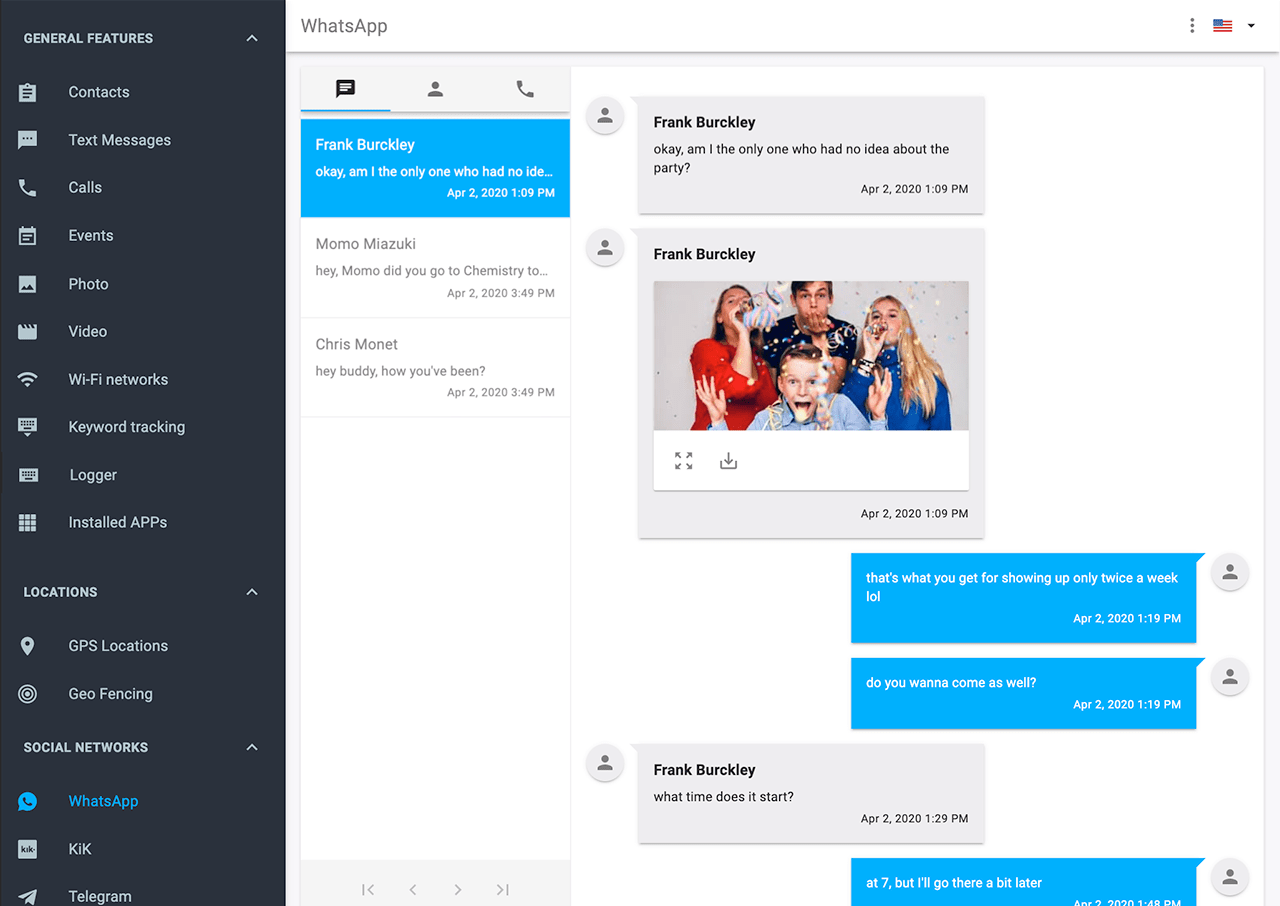Viewport: 1280px width, 906px height.
Task: Jump to the last page of chats
Action: coord(502,889)
